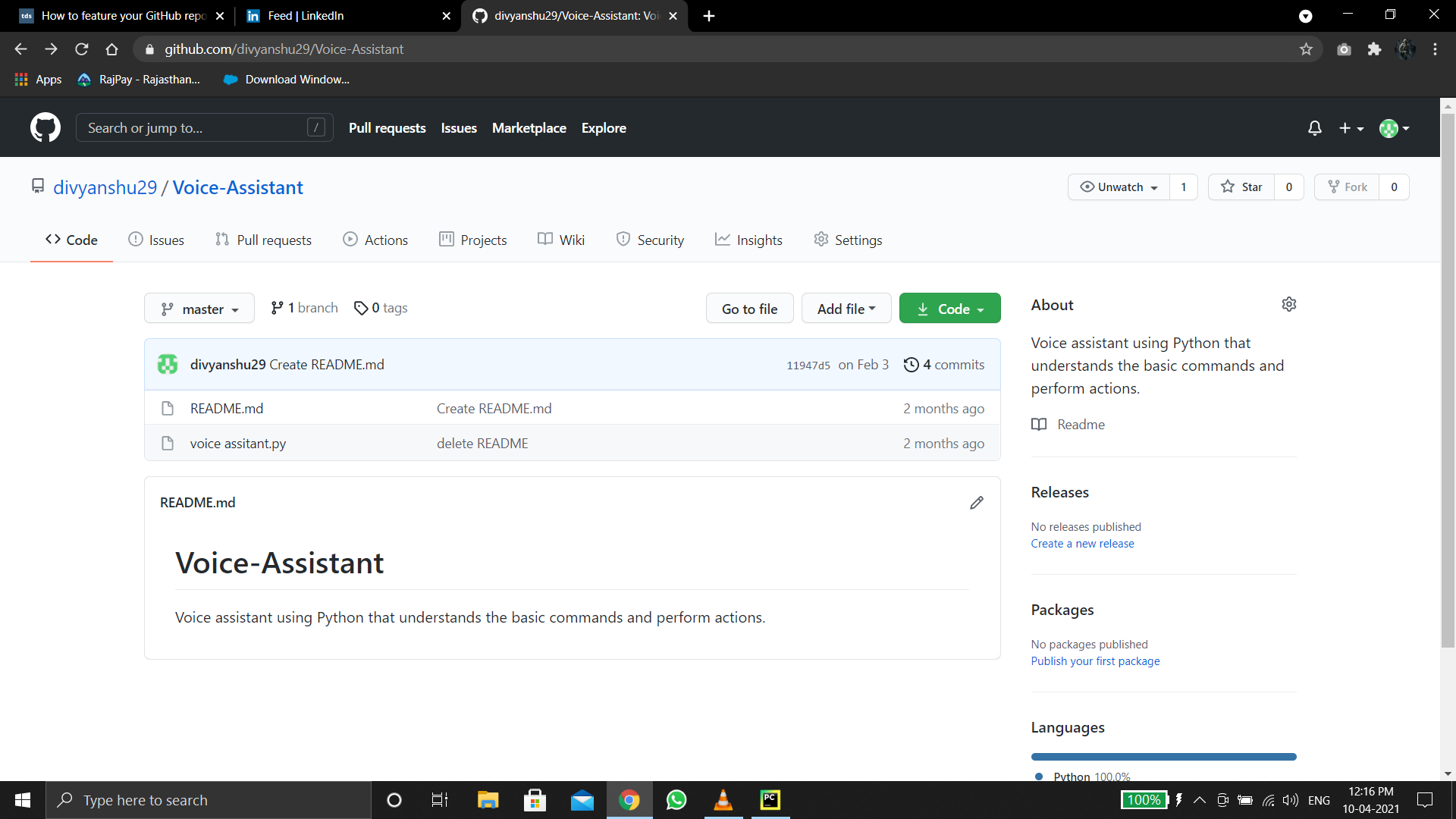Open the master branch dropdown
This screenshot has height=819, width=1456.
(199, 308)
